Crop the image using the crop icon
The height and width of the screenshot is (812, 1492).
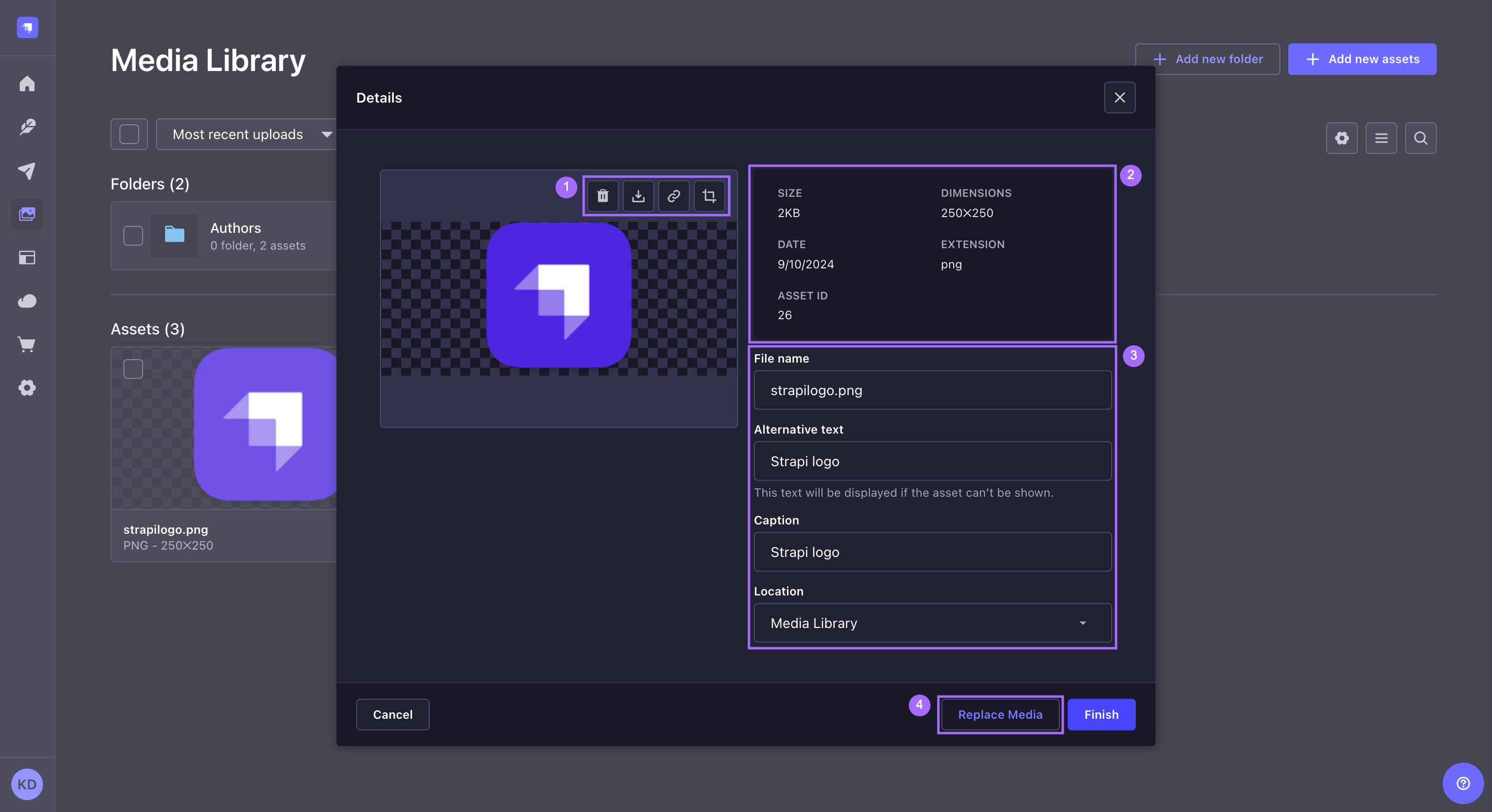point(709,196)
